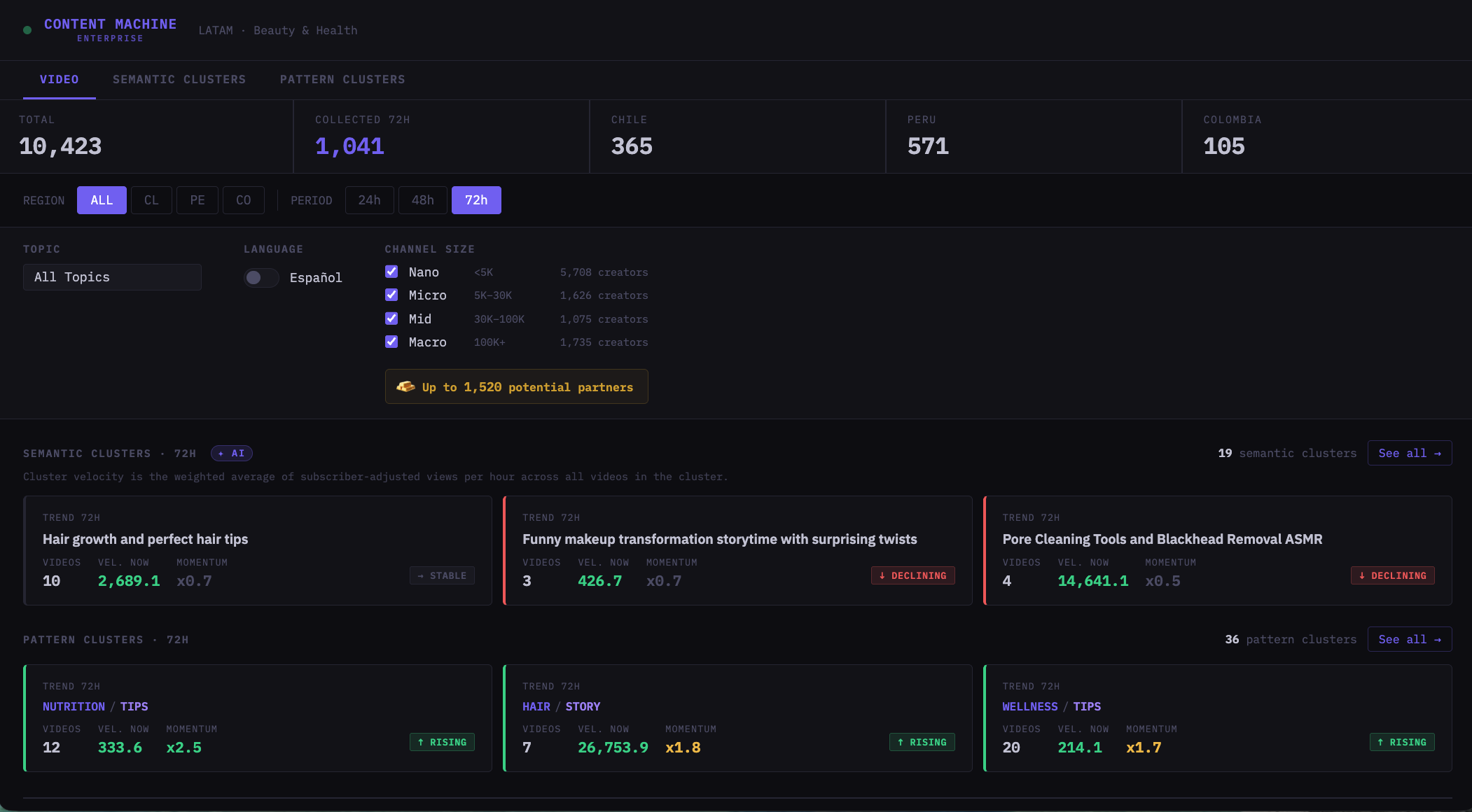Click the STABLE status badge
This screenshot has height=812, width=1472.
[442, 575]
